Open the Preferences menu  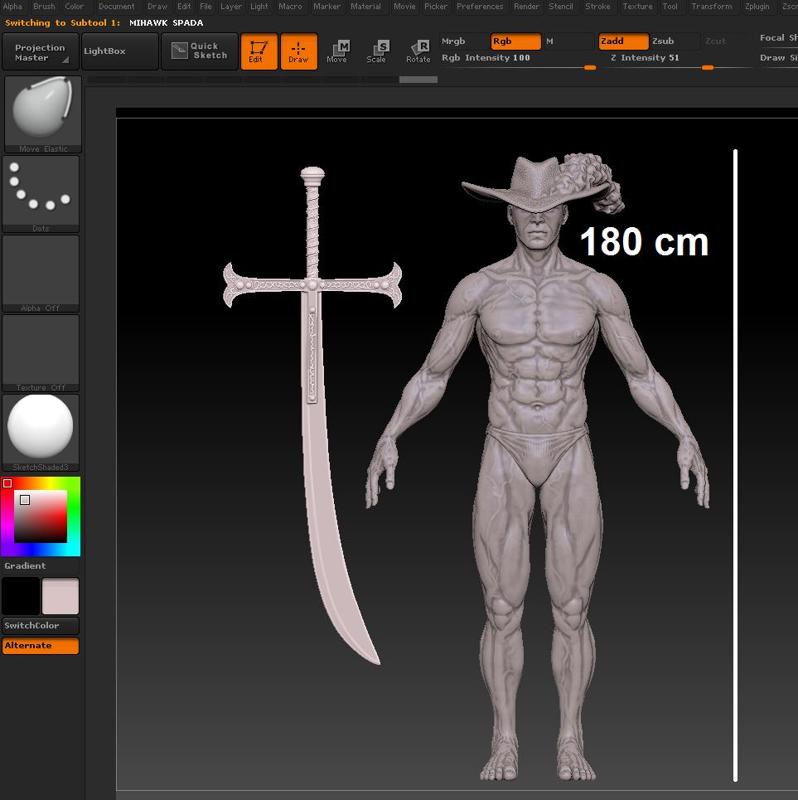[x=480, y=6]
